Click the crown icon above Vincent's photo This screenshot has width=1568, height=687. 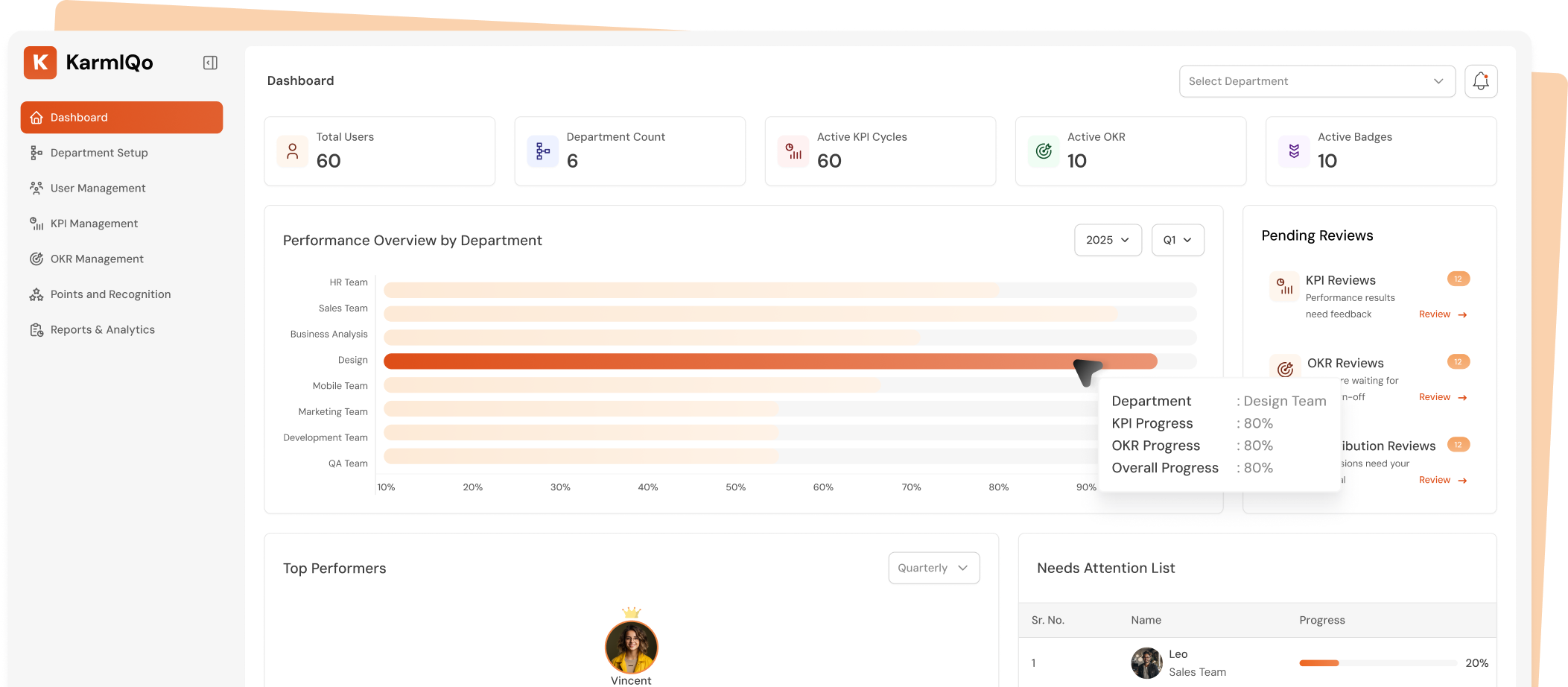(x=632, y=612)
